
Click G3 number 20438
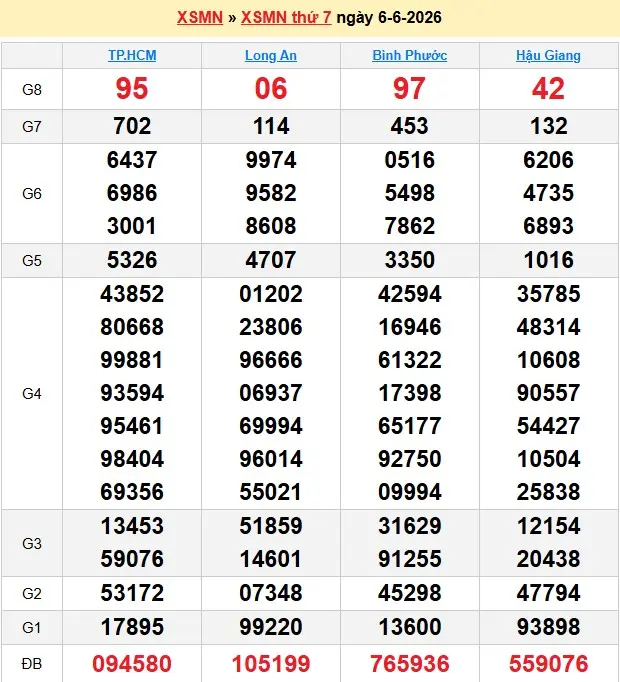(x=548, y=559)
